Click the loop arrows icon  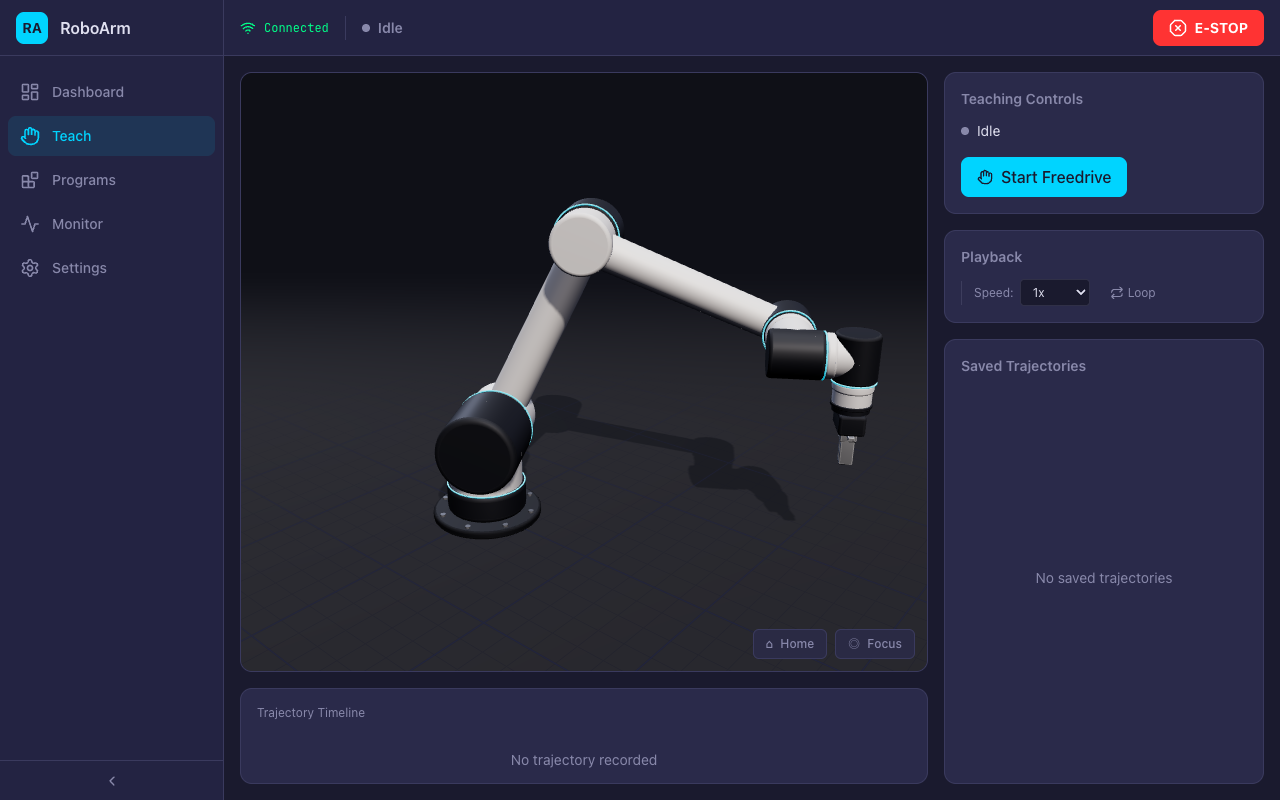tap(1116, 293)
